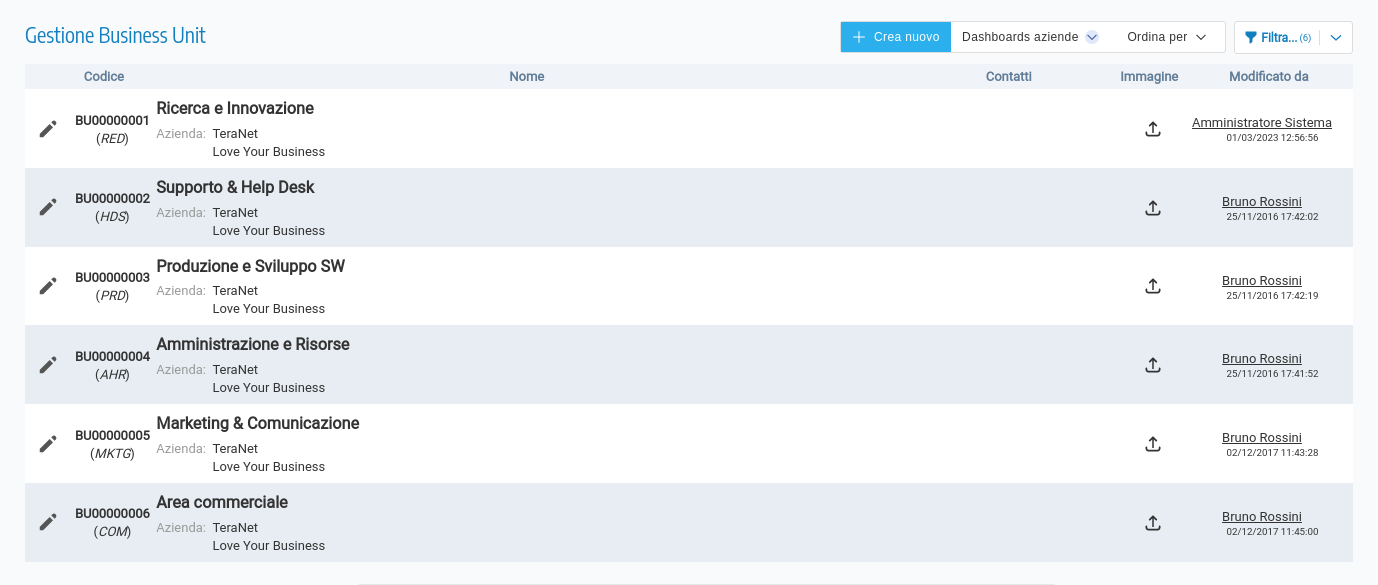Edit the Ricerca e Innovazione business unit
The image size is (1378, 585).
47,129
